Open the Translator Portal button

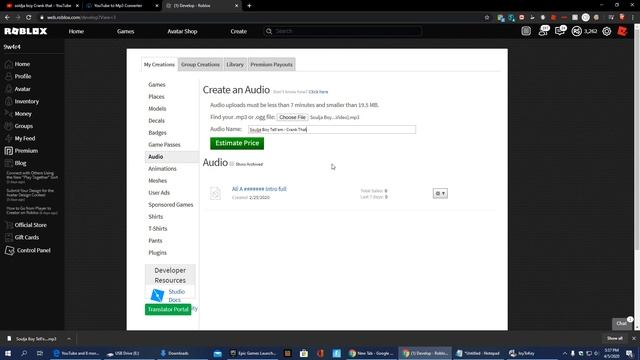[x=168, y=309]
